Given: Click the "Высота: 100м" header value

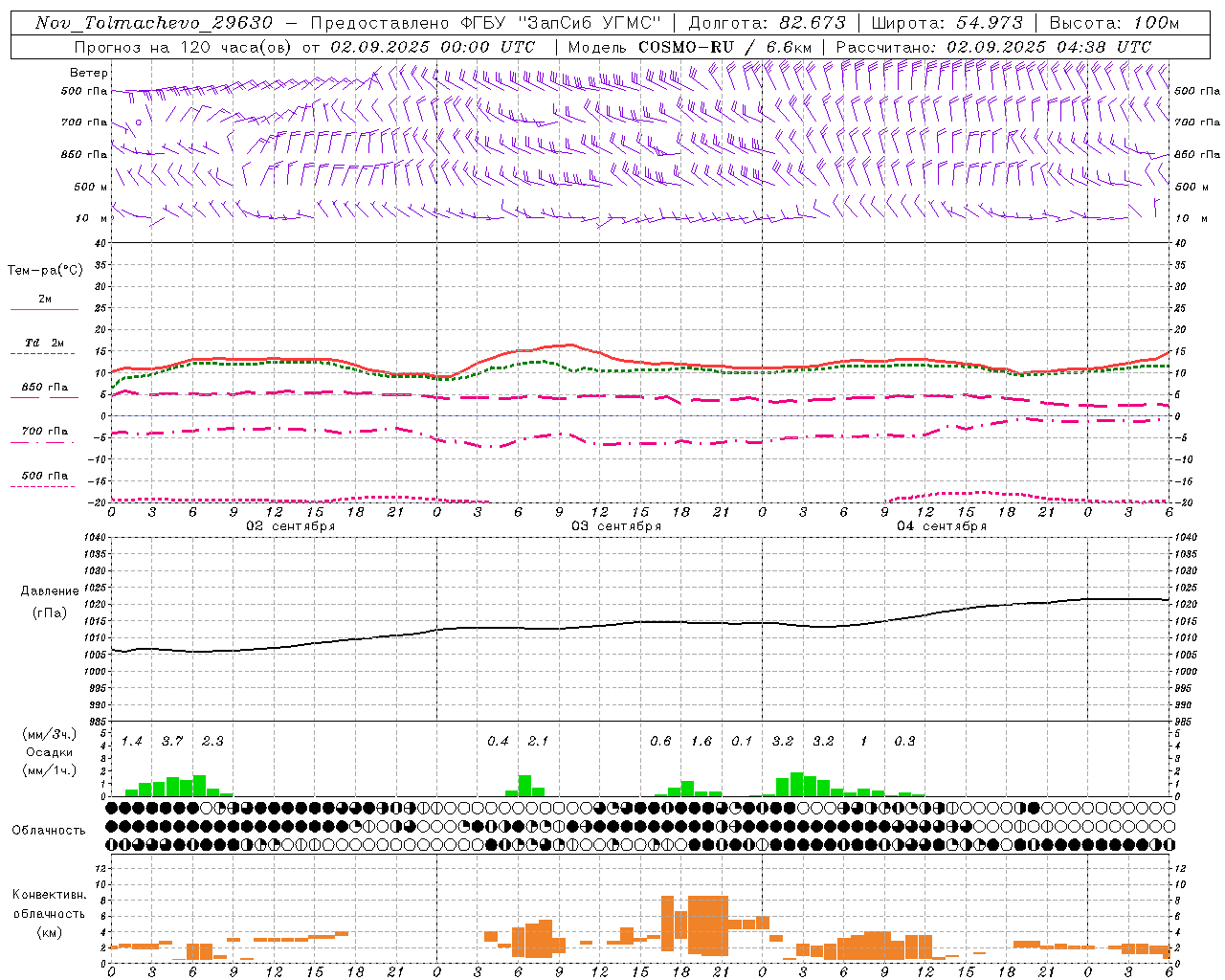Looking at the screenshot, I should (1115, 23).
